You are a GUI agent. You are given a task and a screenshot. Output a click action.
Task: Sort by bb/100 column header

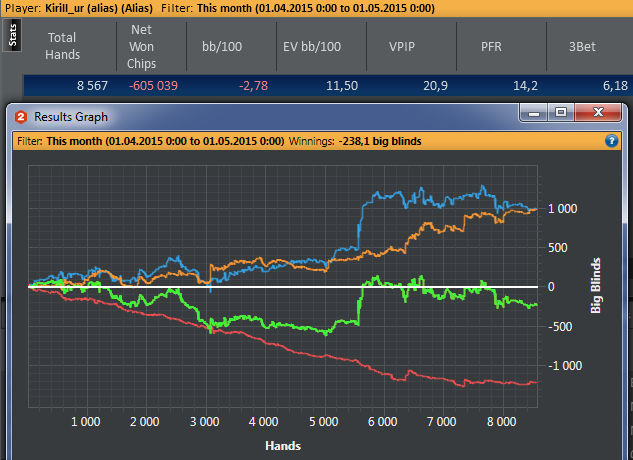coord(222,46)
